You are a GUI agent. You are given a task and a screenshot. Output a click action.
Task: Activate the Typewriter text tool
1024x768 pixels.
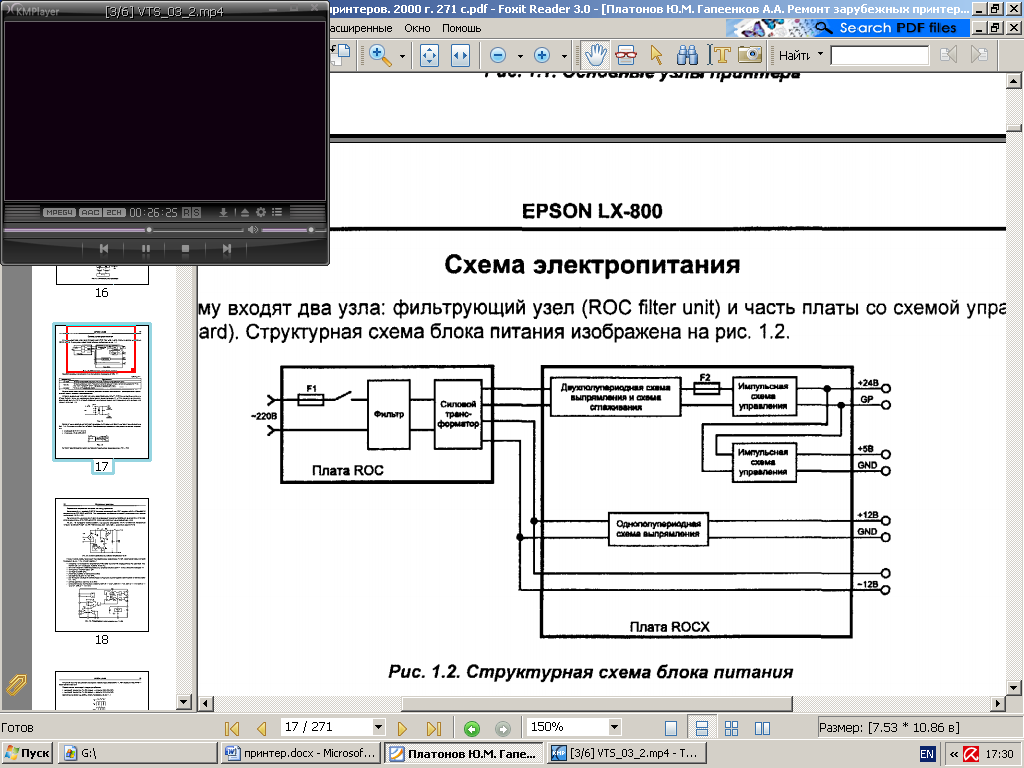pyautogui.click(x=719, y=56)
